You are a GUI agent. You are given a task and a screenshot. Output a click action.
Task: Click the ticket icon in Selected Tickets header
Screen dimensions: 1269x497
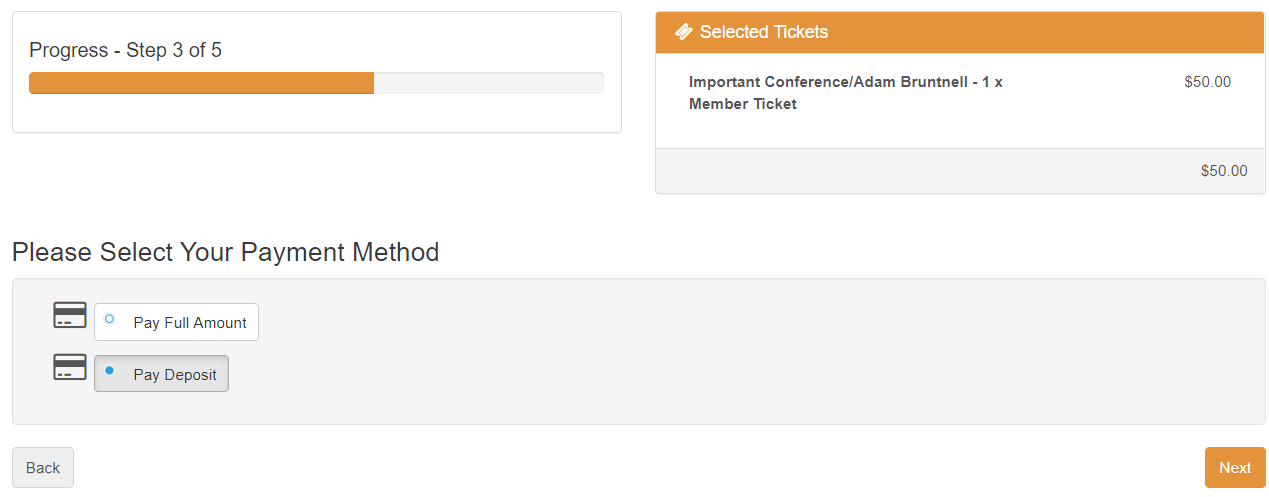coord(684,32)
